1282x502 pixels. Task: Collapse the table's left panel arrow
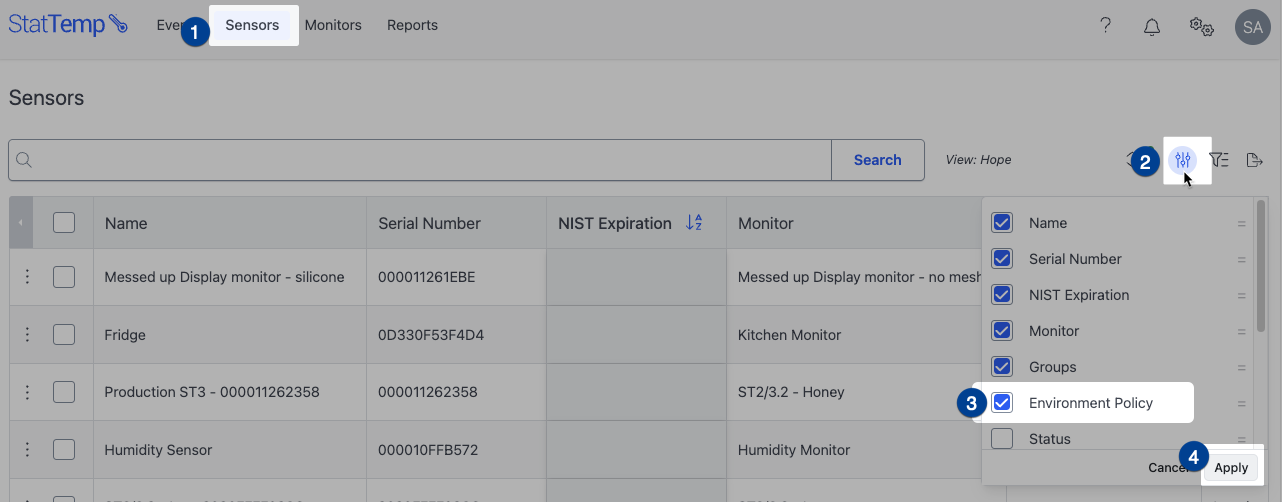(21, 223)
